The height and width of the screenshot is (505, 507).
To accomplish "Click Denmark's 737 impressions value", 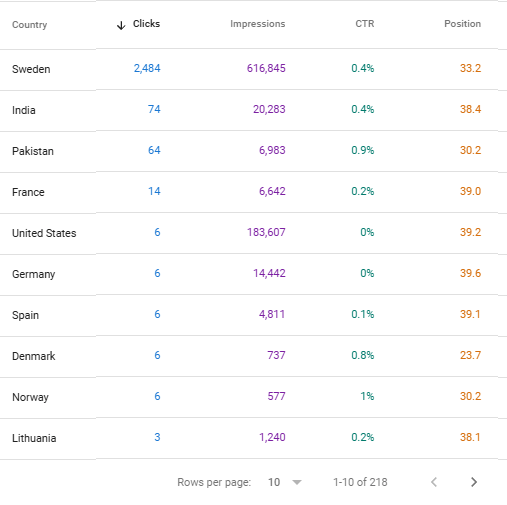I will click(276, 355).
